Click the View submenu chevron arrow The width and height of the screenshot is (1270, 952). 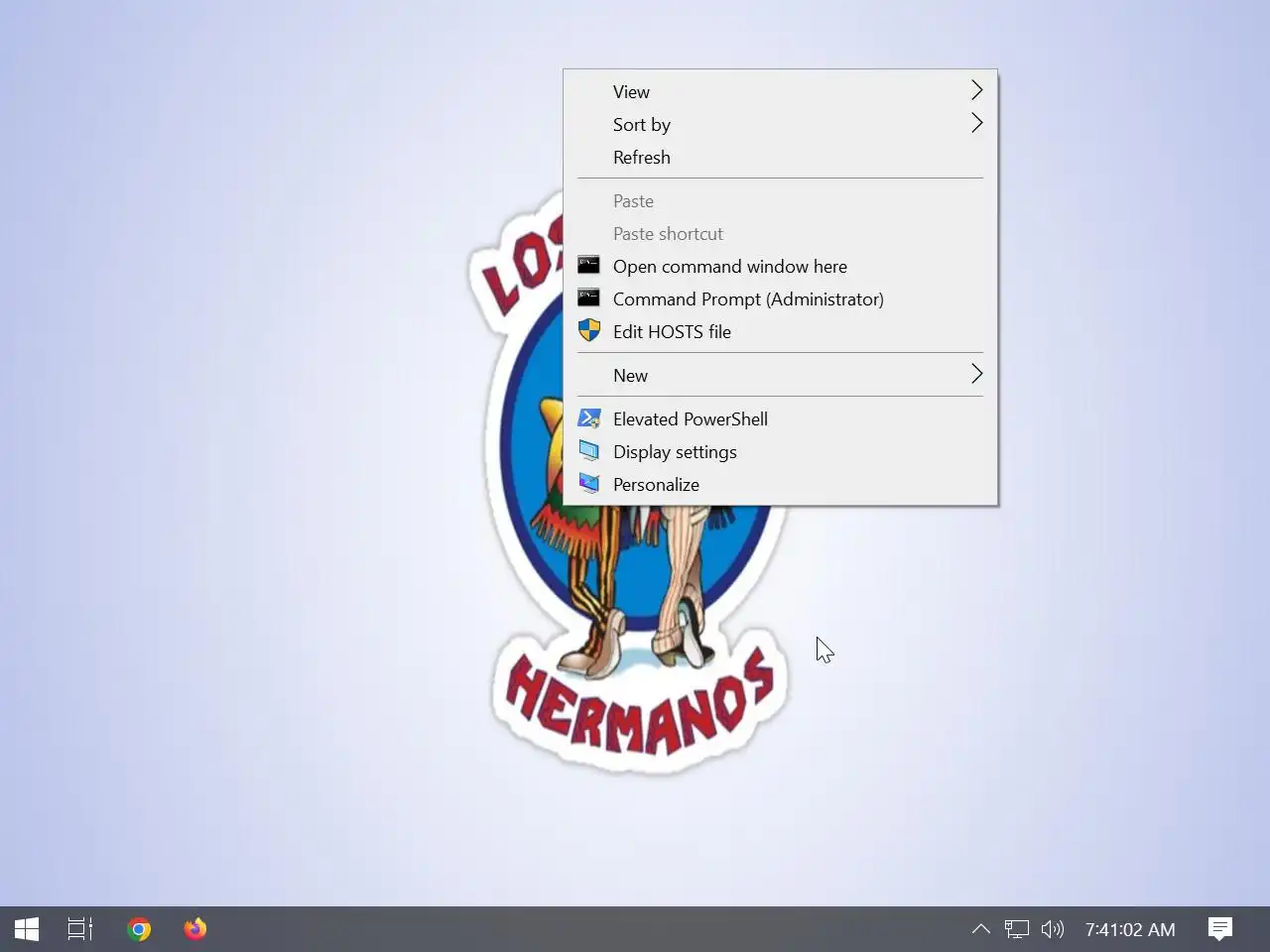[976, 90]
